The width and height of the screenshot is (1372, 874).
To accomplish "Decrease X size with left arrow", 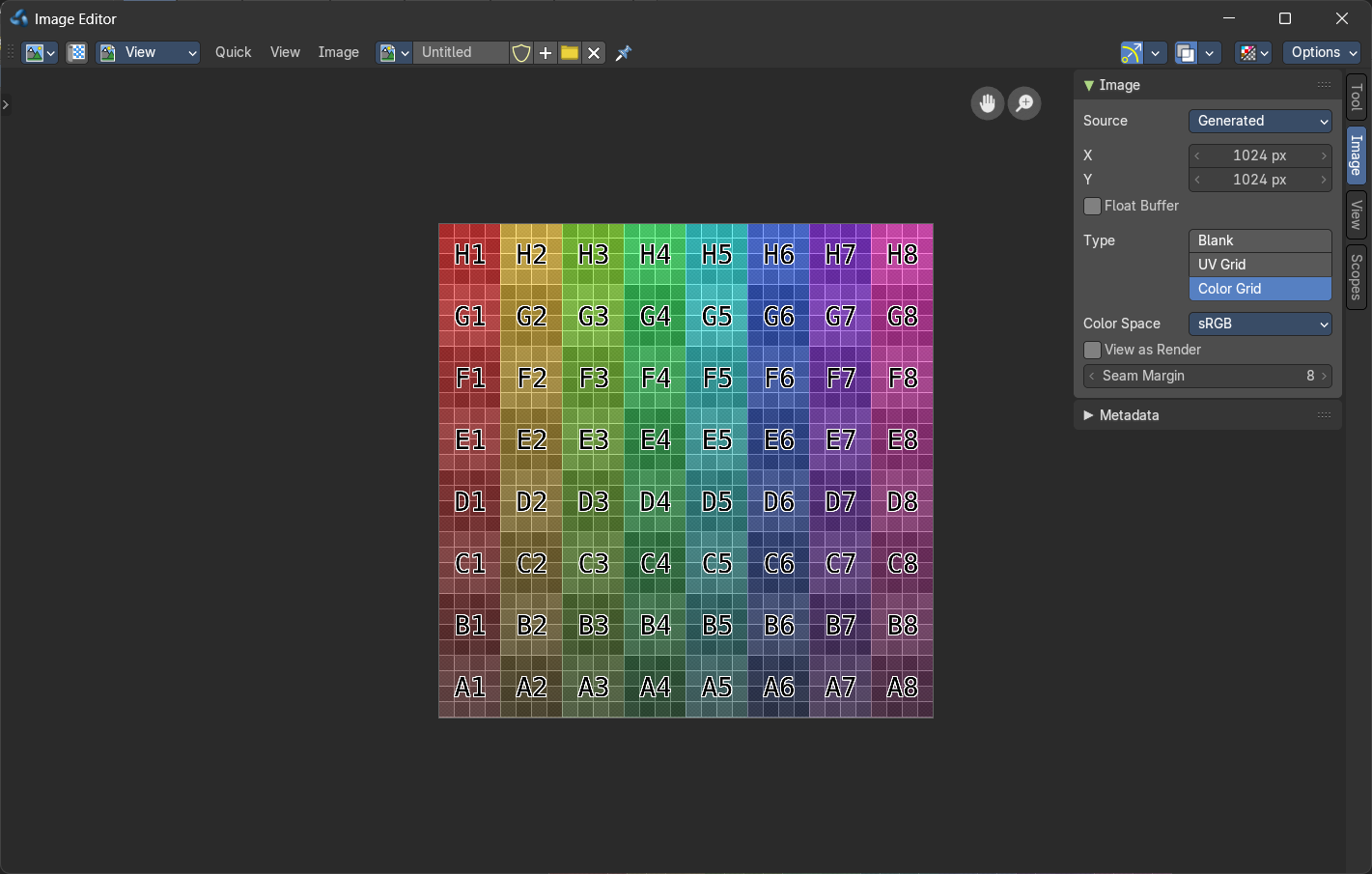I will pos(1198,155).
